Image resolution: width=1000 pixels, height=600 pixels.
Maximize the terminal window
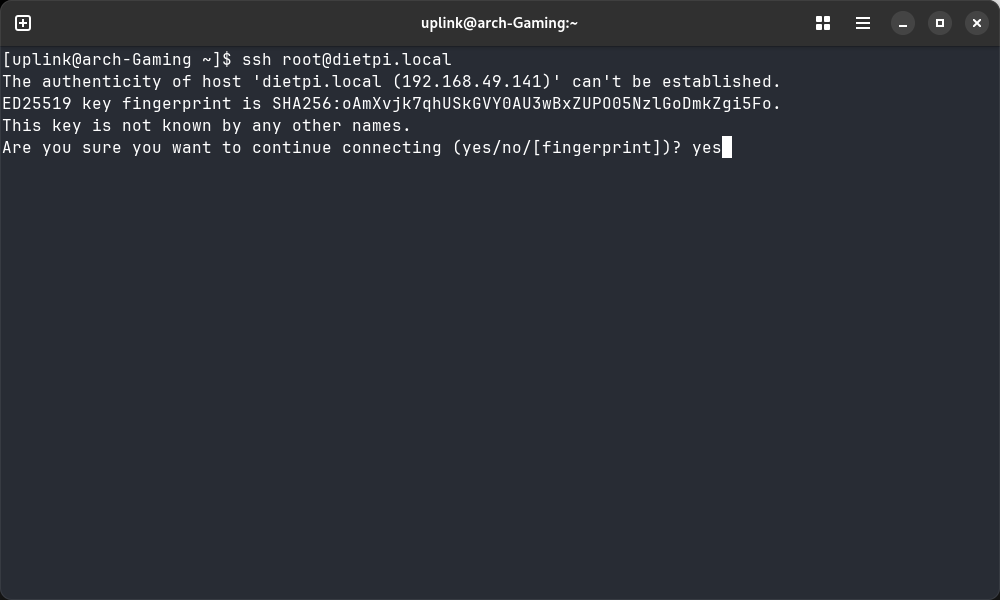click(940, 23)
